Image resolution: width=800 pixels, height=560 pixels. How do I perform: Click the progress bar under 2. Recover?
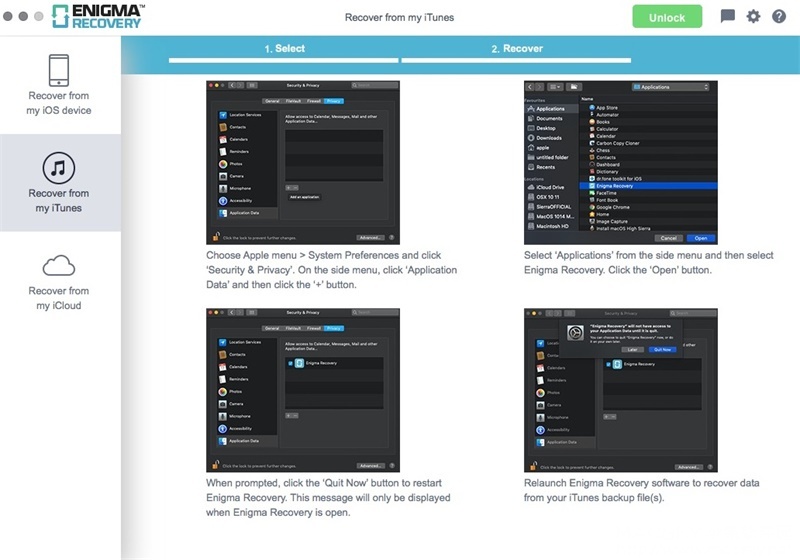[x=516, y=60]
